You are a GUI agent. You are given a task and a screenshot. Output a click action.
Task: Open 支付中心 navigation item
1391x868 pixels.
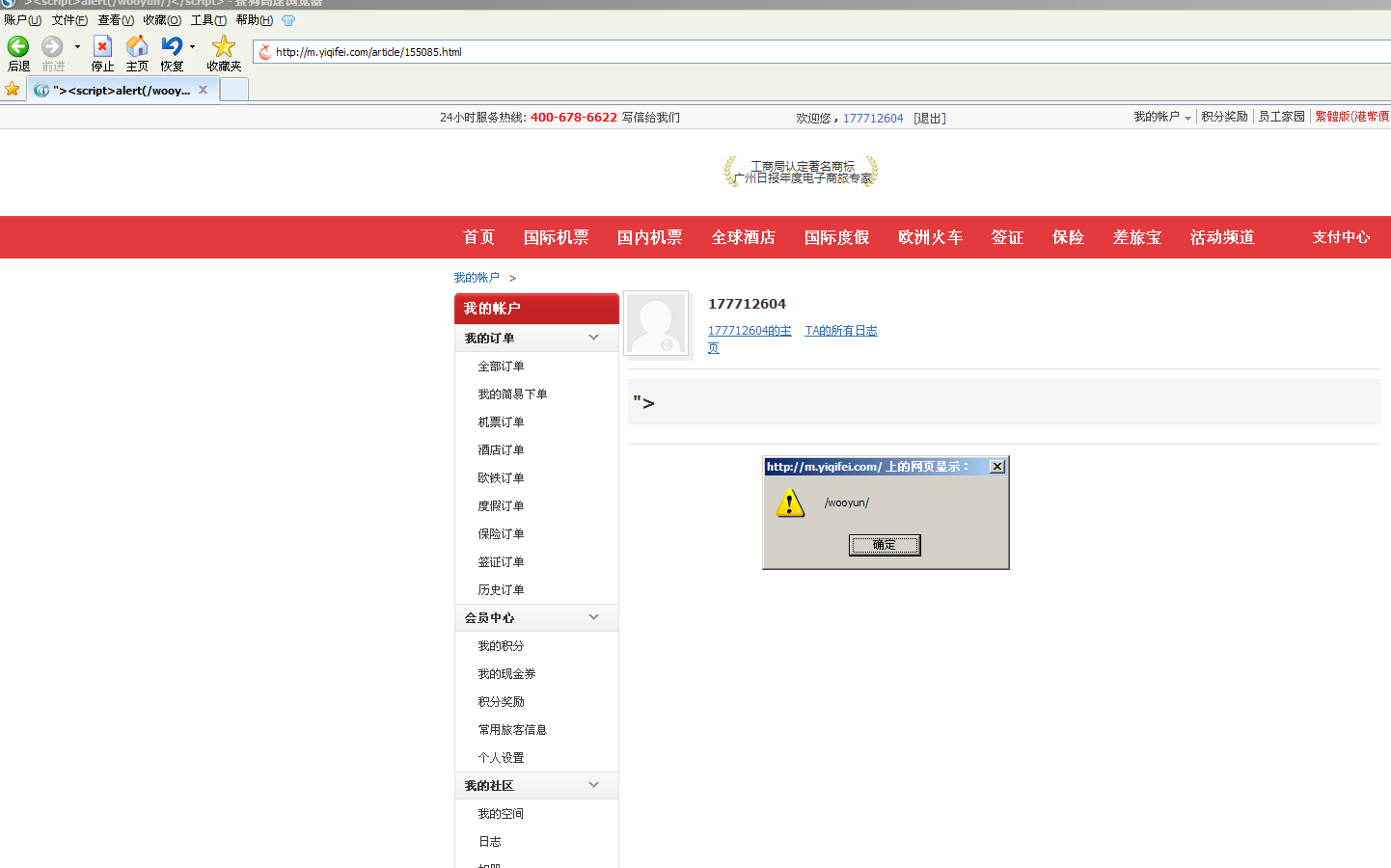(1341, 237)
